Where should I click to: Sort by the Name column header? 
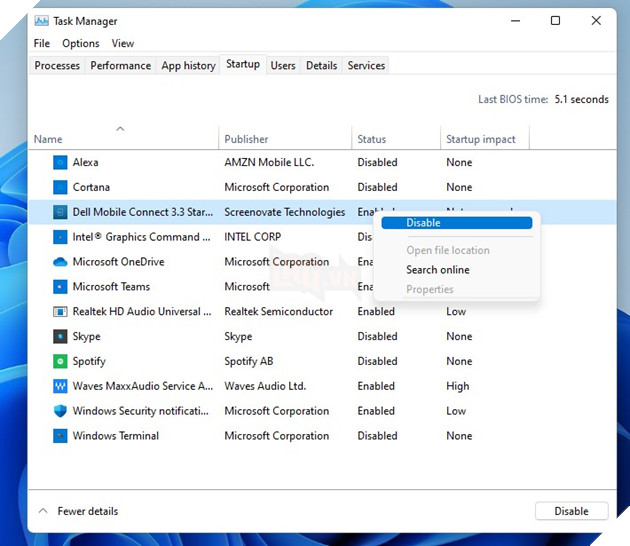point(48,139)
